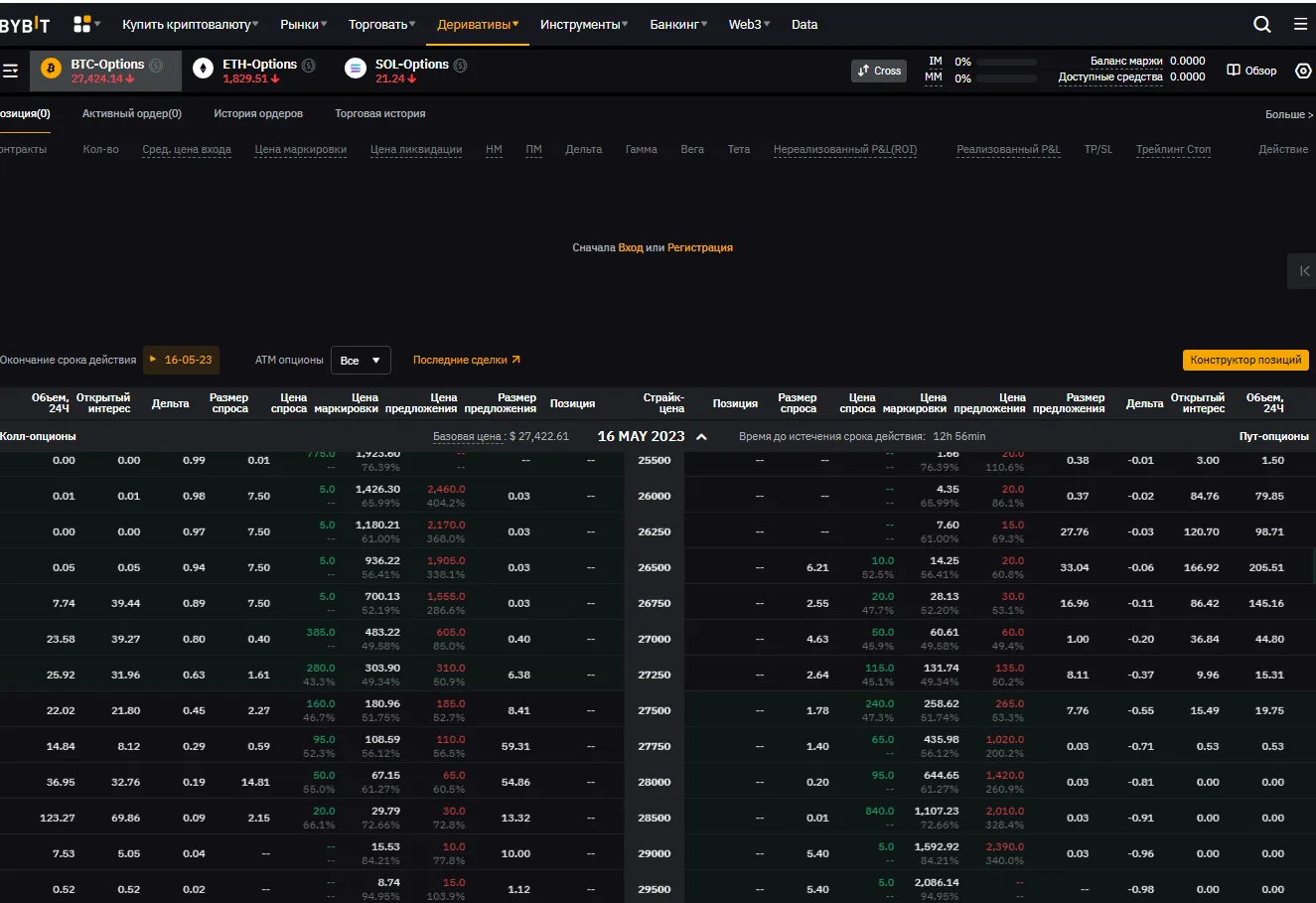The height and width of the screenshot is (903, 1316).
Task: Open the ATM опционы dropdown showing Все
Action: pos(361,360)
